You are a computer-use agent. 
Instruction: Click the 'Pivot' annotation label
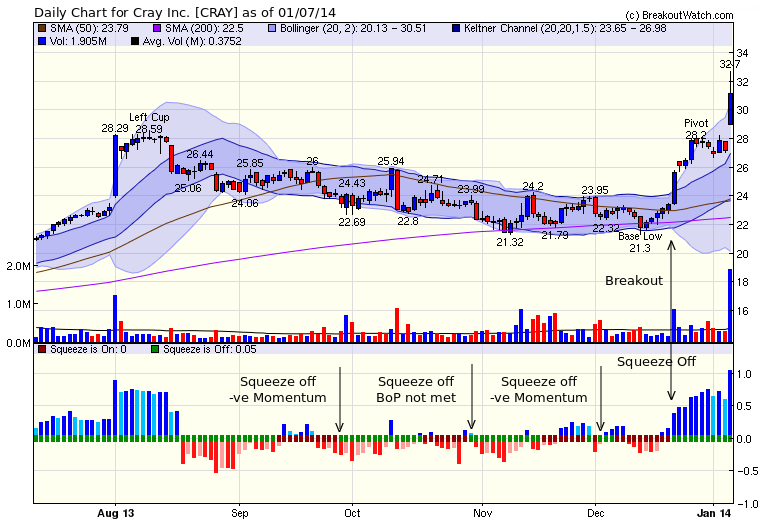[x=696, y=123]
